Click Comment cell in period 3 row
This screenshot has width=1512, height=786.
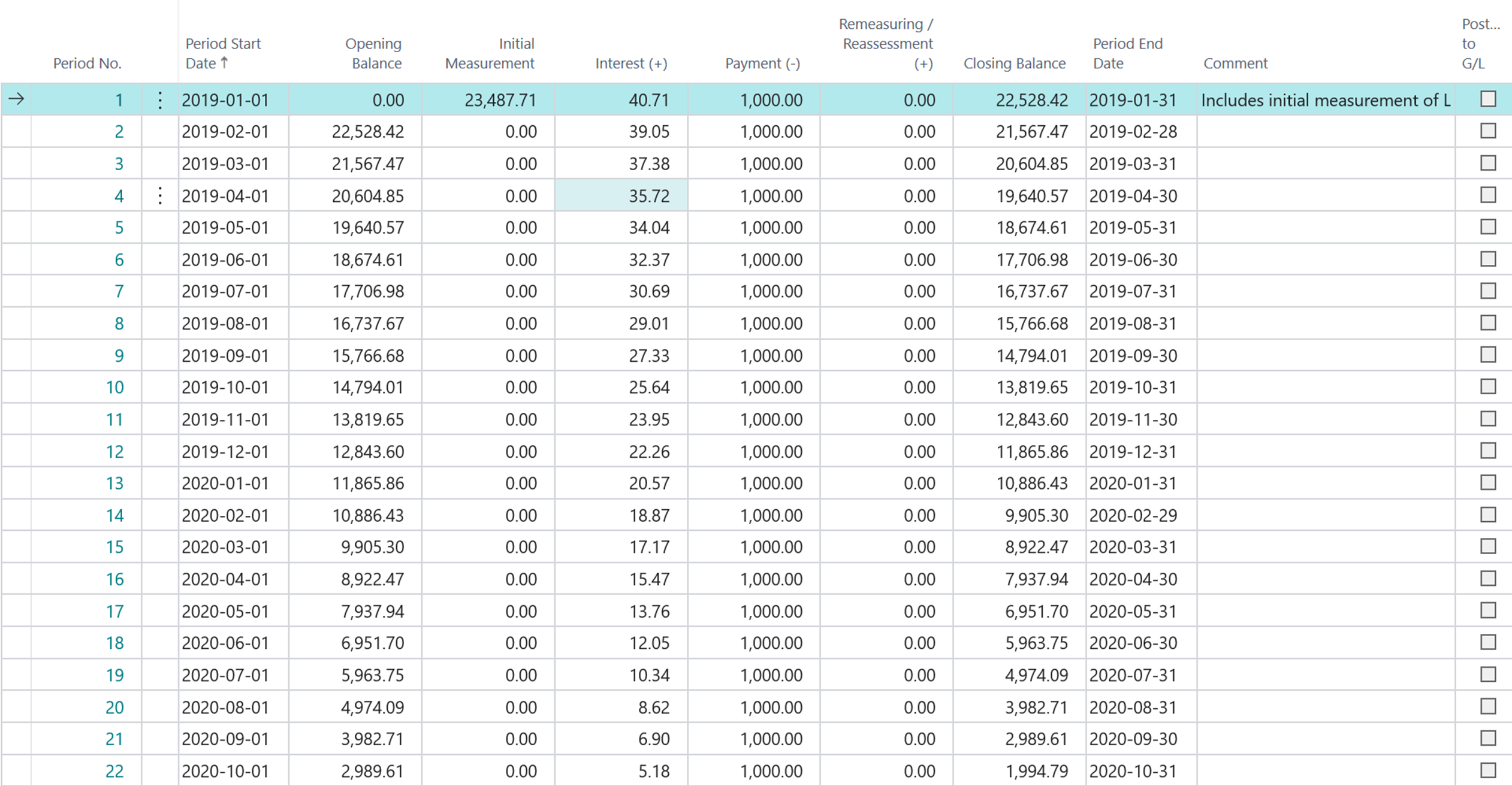[1326, 164]
